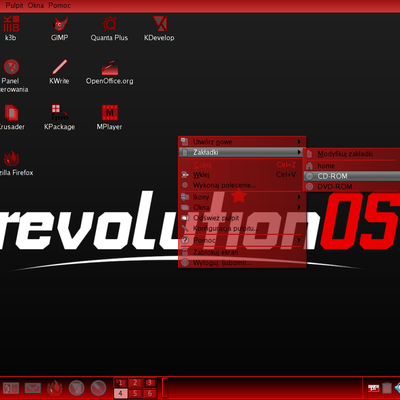Expand the Okna submenu in the context menu
The width and height of the screenshot is (400, 400).
(242, 207)
